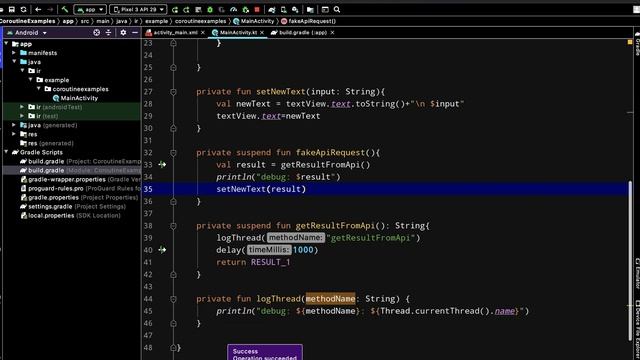
Task: Fold the getResultFromApi function at line 38
Action: (173, 226)
